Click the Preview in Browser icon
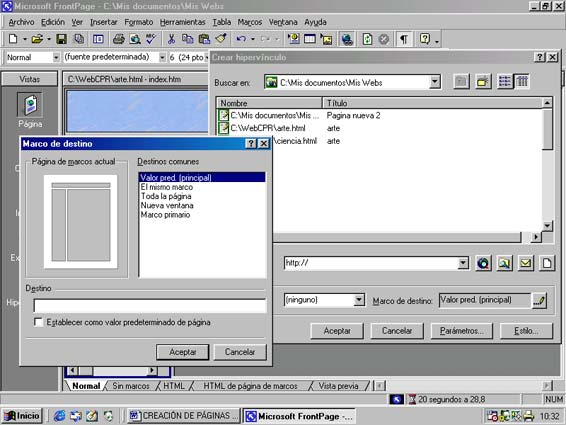This screenshot has height=425, width=566. tap(135, 39)
